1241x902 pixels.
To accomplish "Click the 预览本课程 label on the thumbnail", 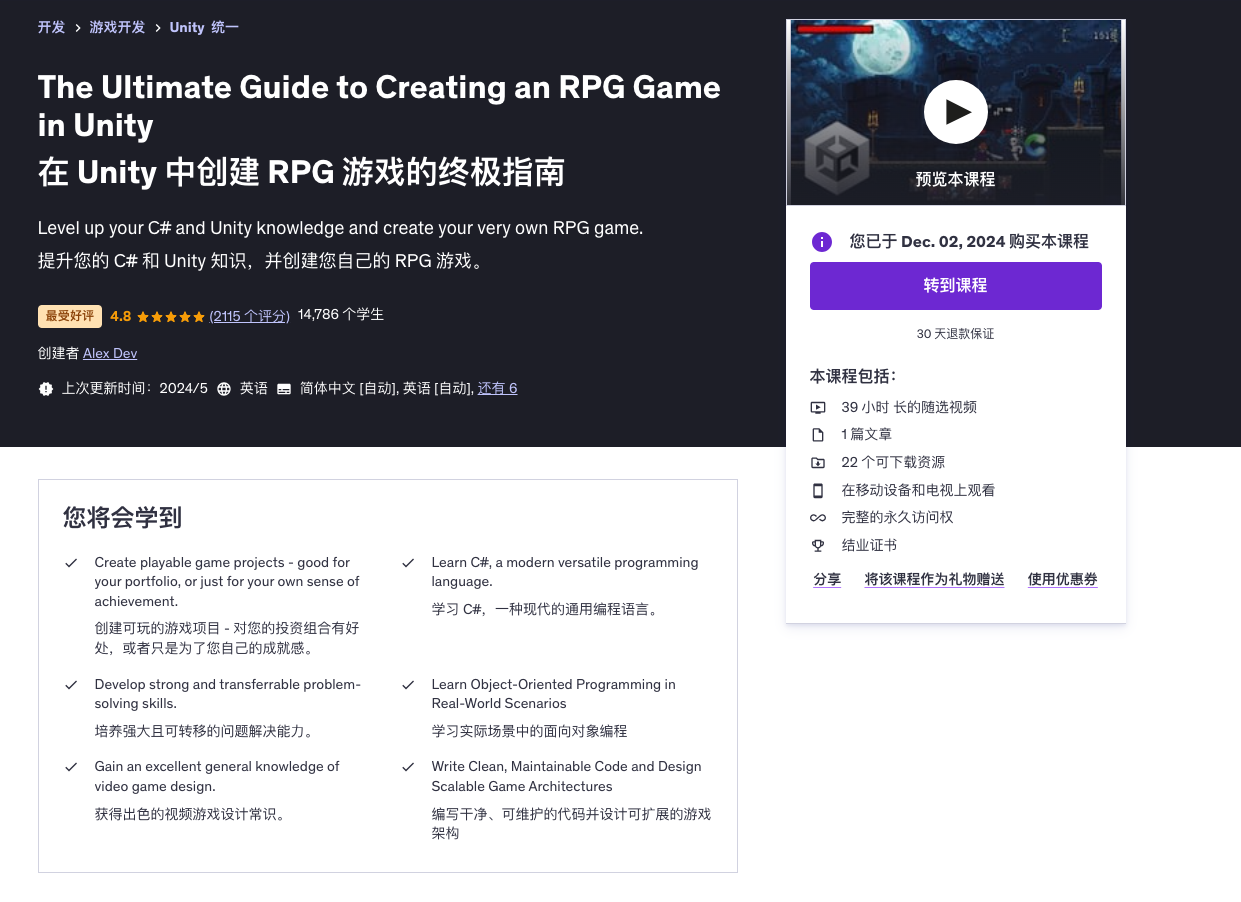I will tap(955, 179).
